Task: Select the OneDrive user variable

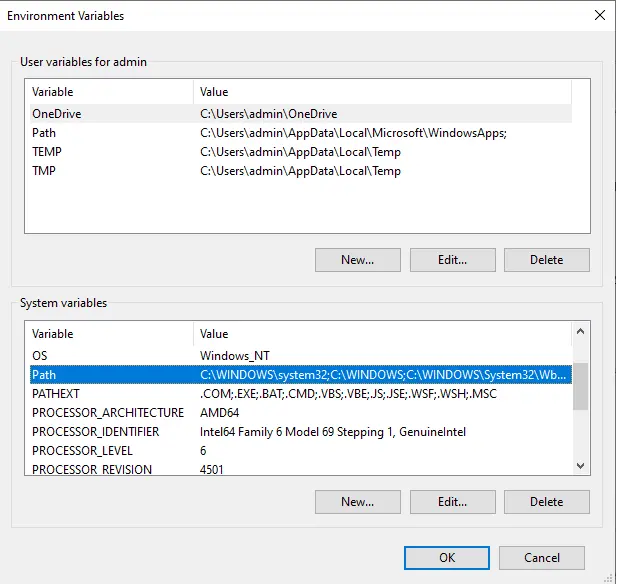Action: tap(57, 114)
